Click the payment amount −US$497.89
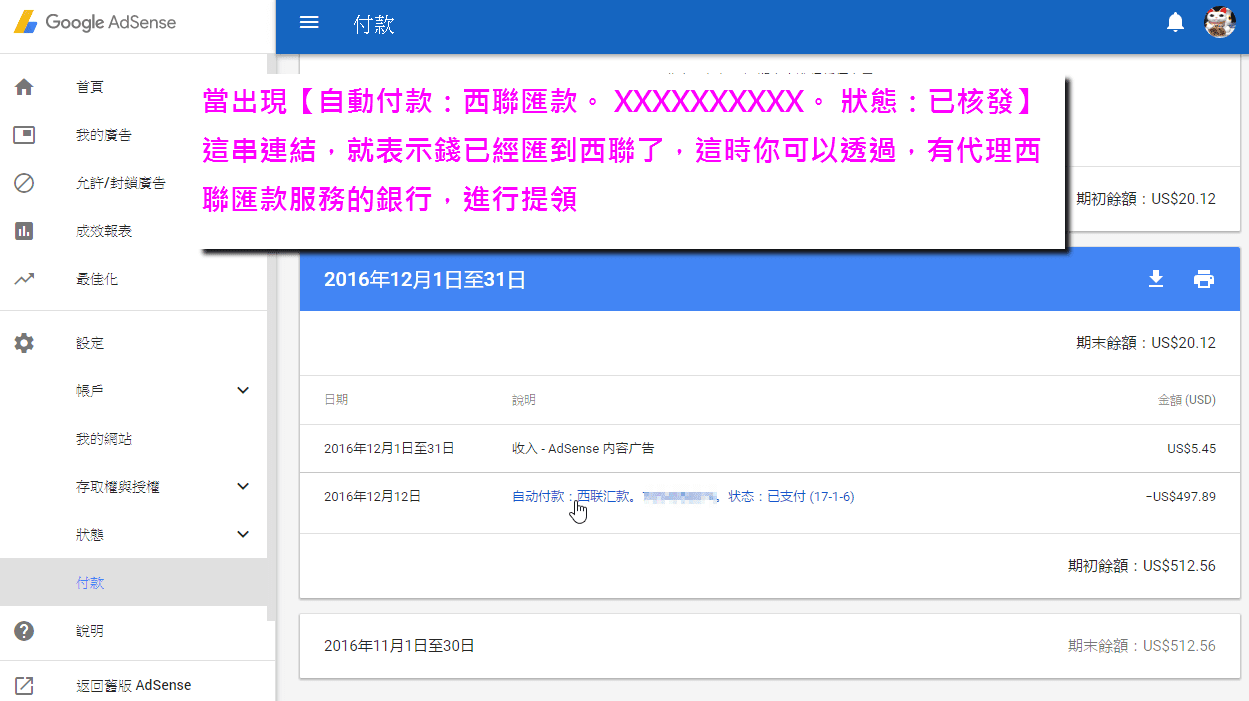The image size is (1249, 701). [x=1180, y=496]
